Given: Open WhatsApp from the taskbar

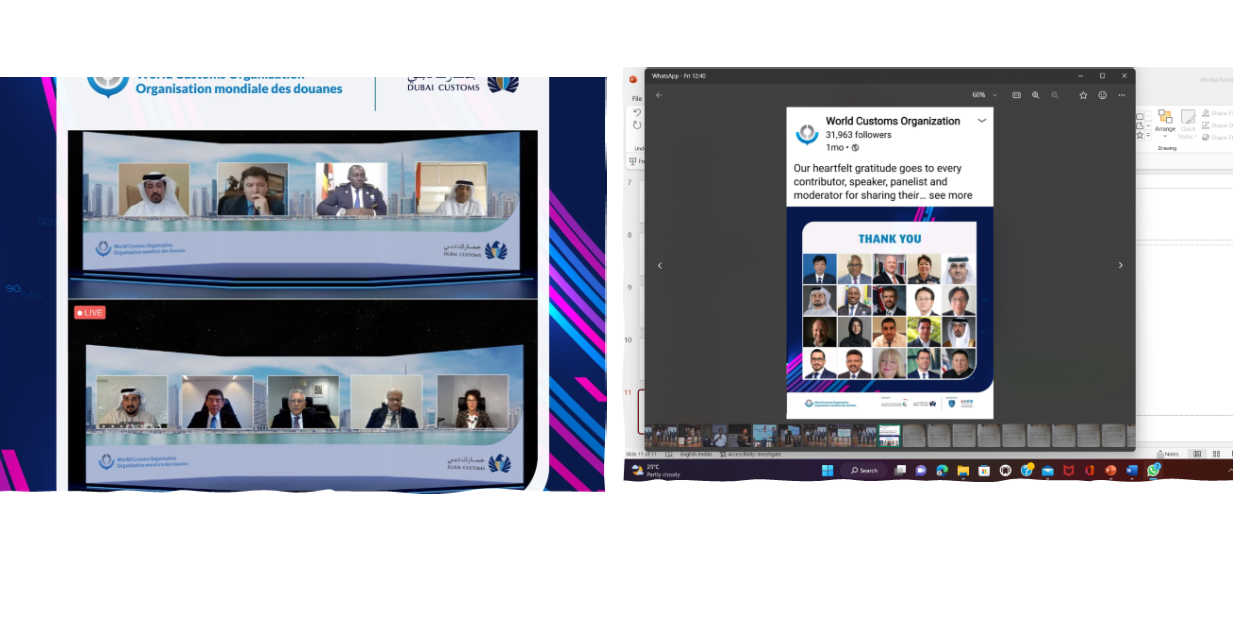Looking at the screenshot, I should [1153, 470].
